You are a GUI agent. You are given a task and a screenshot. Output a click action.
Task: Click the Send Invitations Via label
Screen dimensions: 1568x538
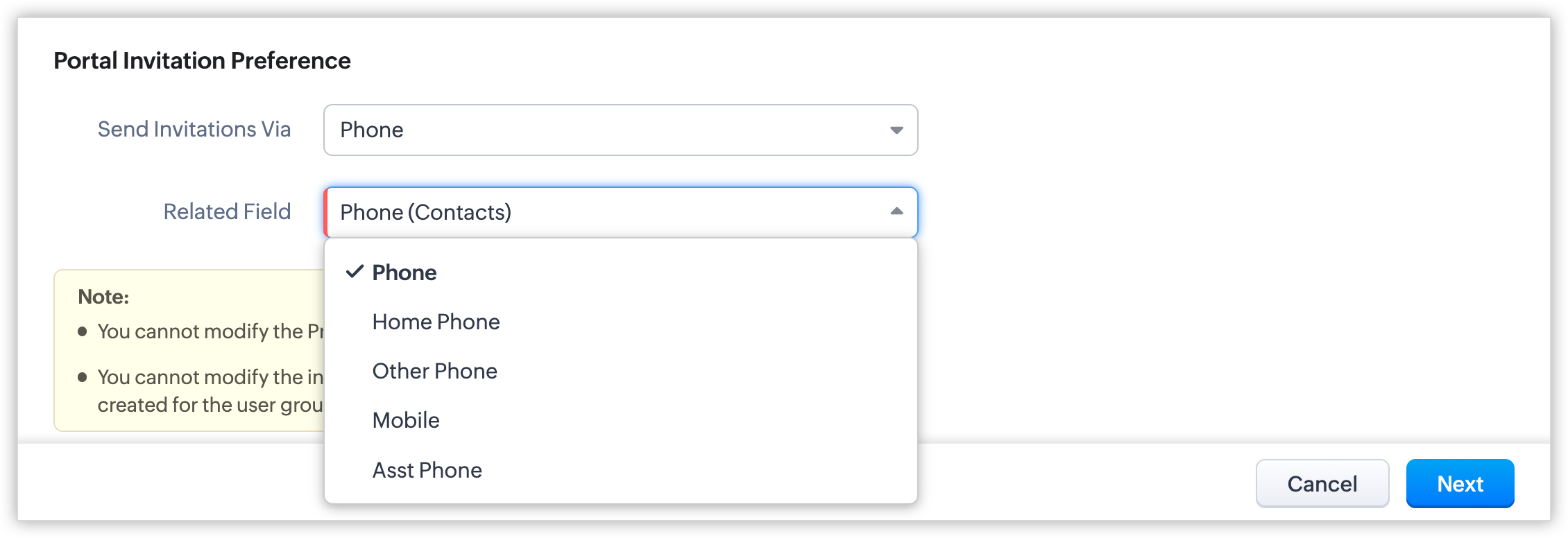pos(194,130)
